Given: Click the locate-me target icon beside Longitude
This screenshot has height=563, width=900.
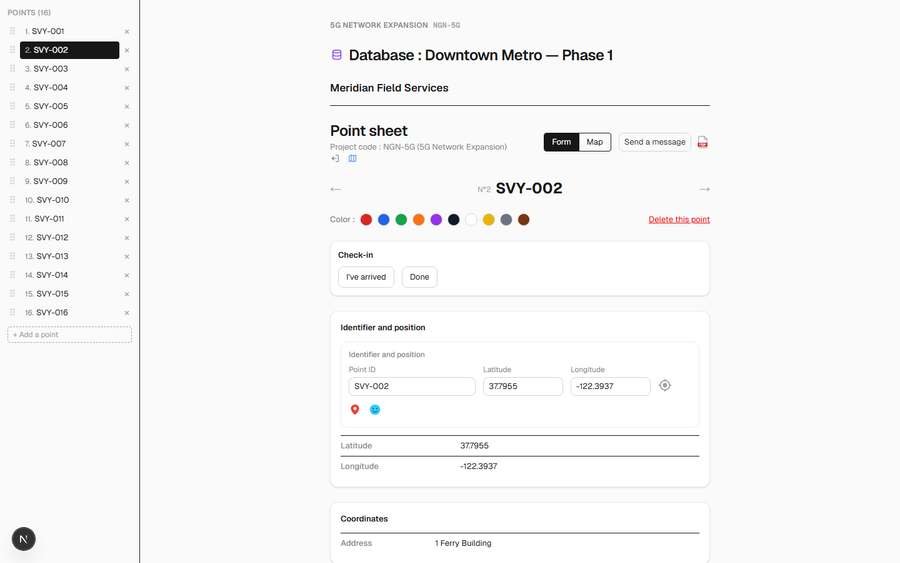Looking at the screenshot, I should coord(665,386).
